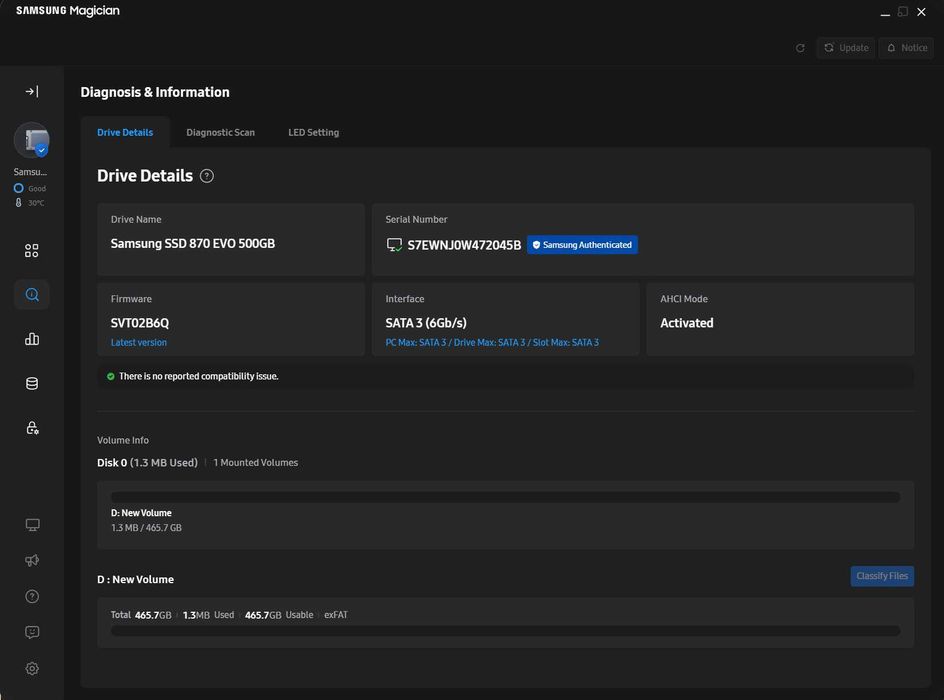This screenshot has width=944, height=700.
Task: Click the exFAT file system label
Action: [336, 615]
